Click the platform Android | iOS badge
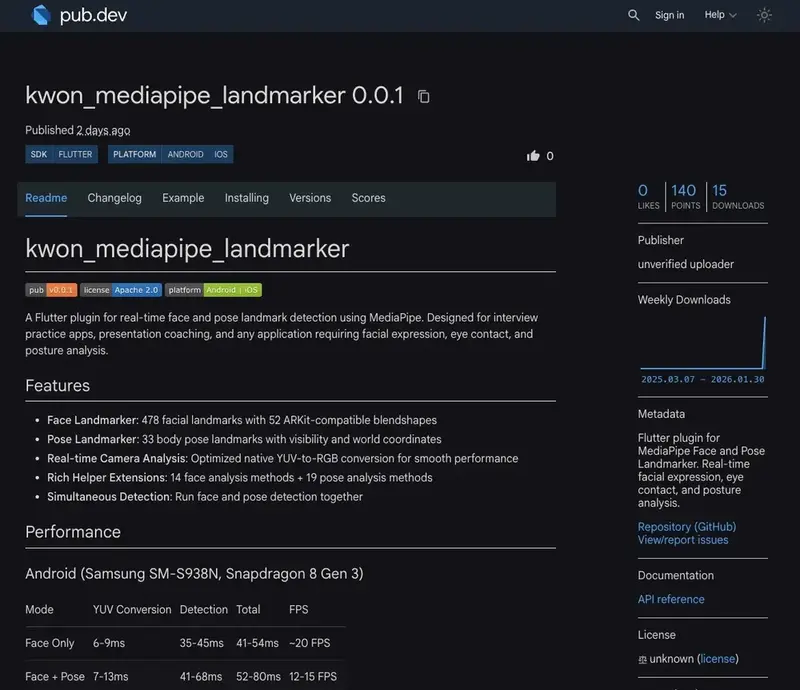 click(213, 290)
